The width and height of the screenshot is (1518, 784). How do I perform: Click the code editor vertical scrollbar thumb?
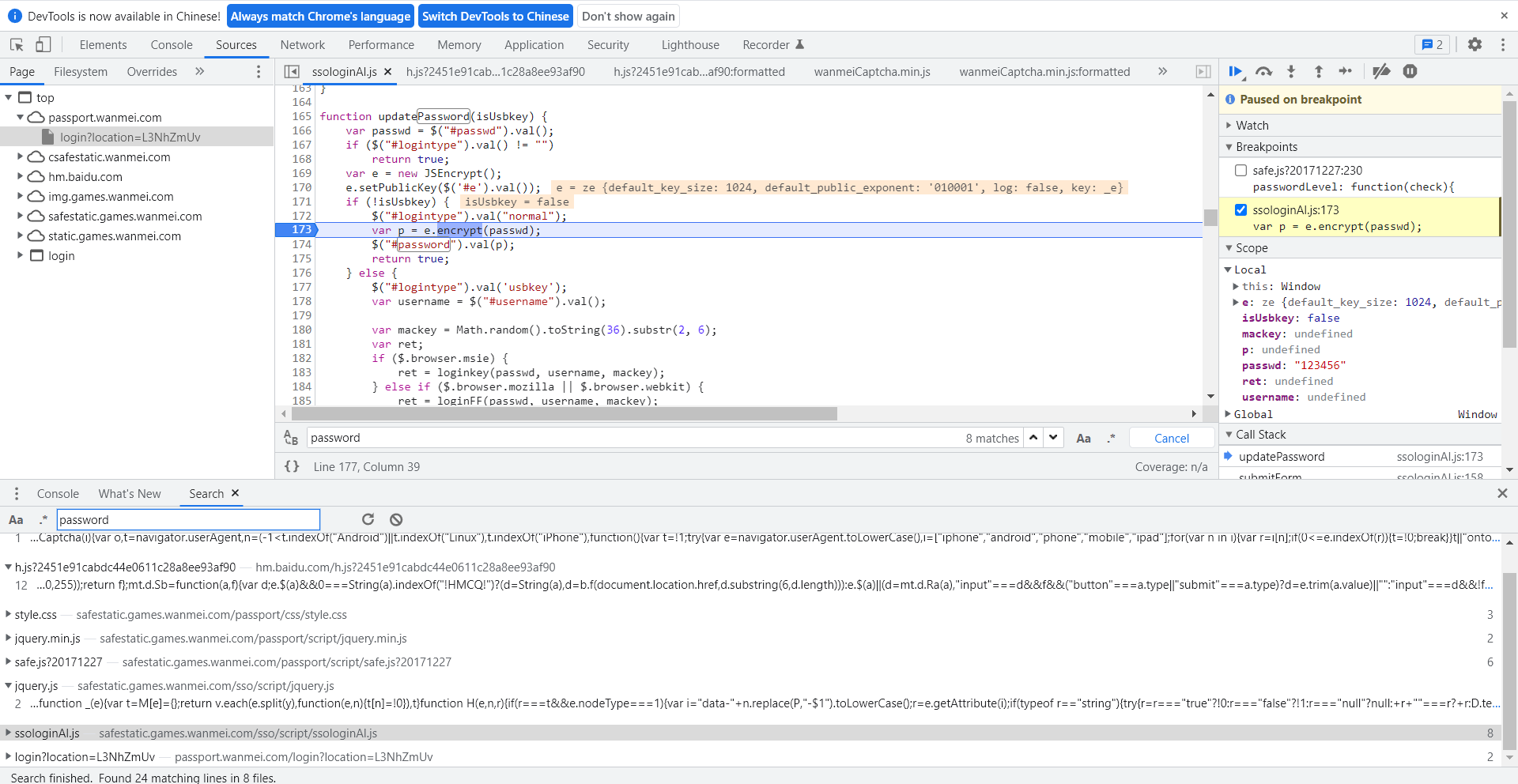click(1210, 217)
